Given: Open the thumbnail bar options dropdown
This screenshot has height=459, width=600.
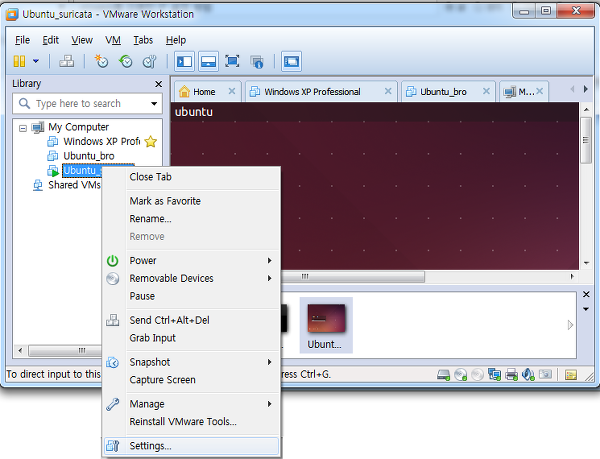Looking at the screenshot, I should click(586, 309).
